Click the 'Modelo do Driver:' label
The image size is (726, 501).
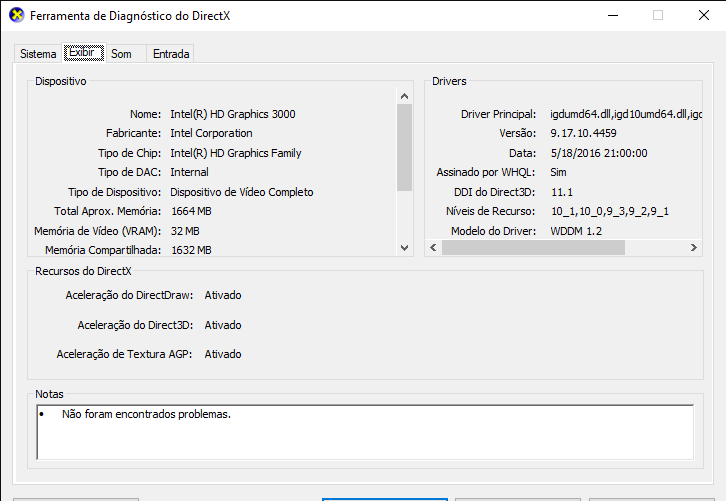[x=494, y=231]
